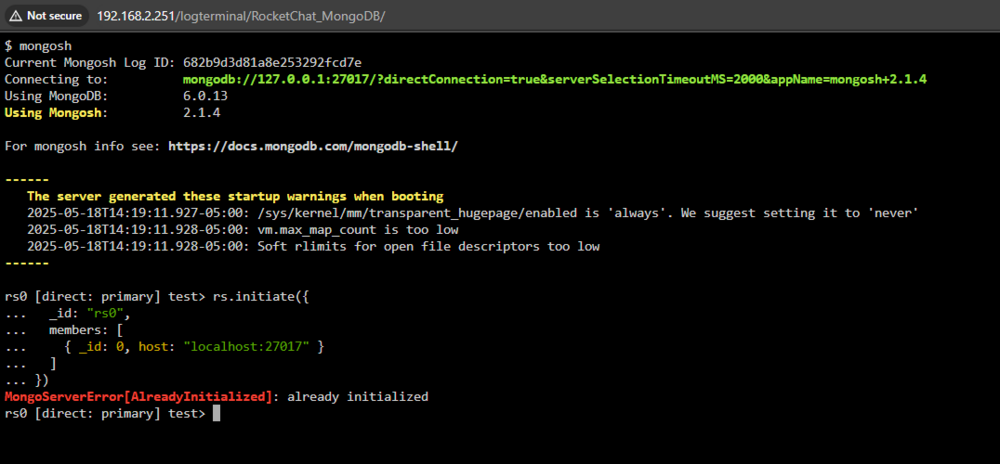The height and width of the screenshot is (464, 1000).
Task: Open the docs.mongodb.com/mongodb-shell link
Action: pyautogui.click(x=313, y=146)
